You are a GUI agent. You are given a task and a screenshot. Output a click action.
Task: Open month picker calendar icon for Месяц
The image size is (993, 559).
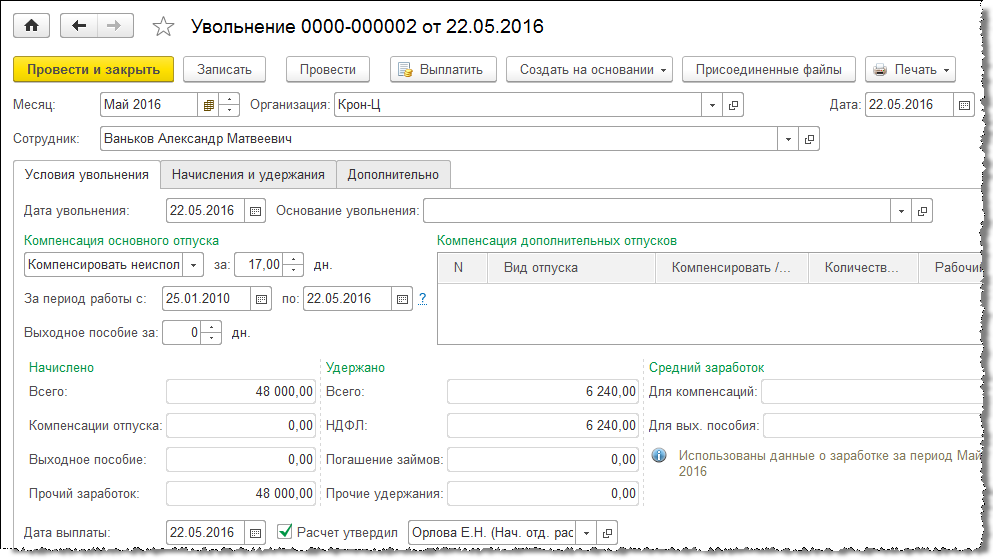pyautogui.click(x=208, y=105)
